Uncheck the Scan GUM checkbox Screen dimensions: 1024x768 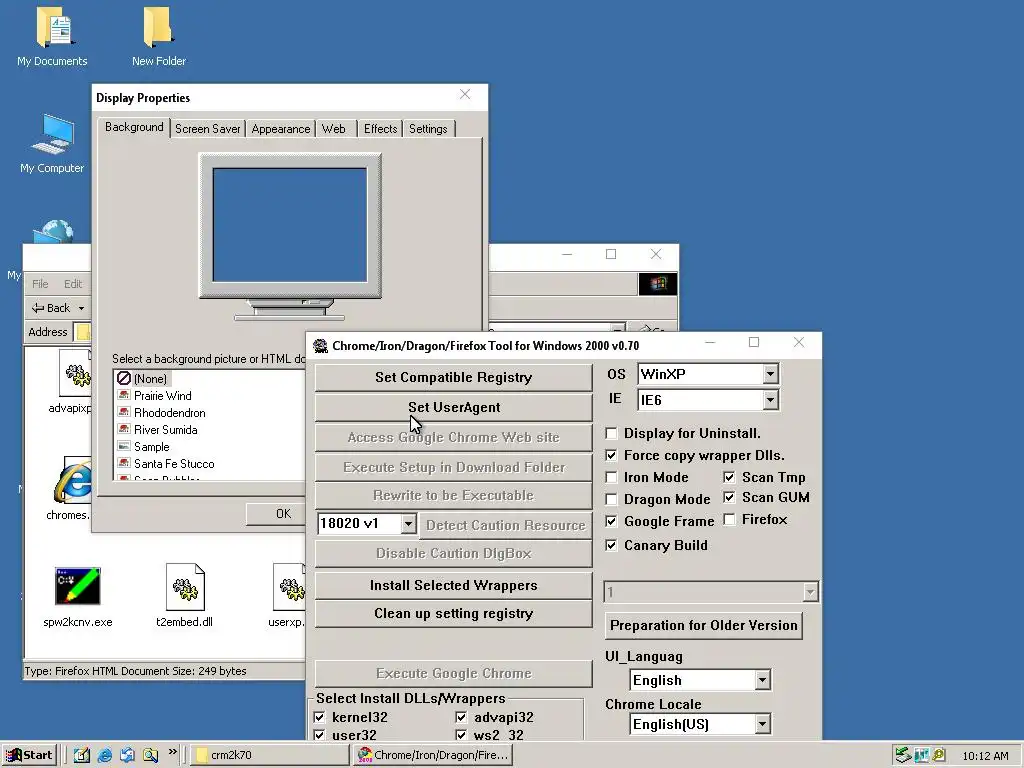[729, 498]
